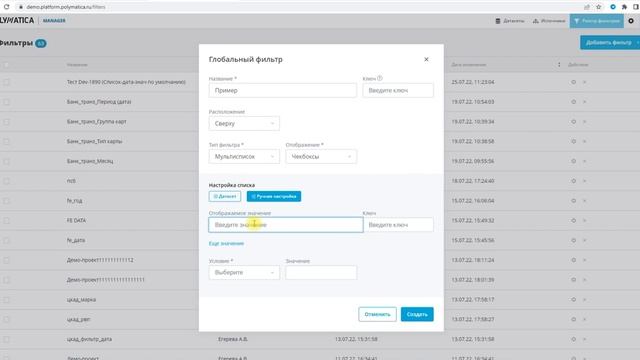Image resolution: width=640 pixels, height=360 pixels.
Task: Select the Ручная настройка list setting option
Action: tap(274, 196)
